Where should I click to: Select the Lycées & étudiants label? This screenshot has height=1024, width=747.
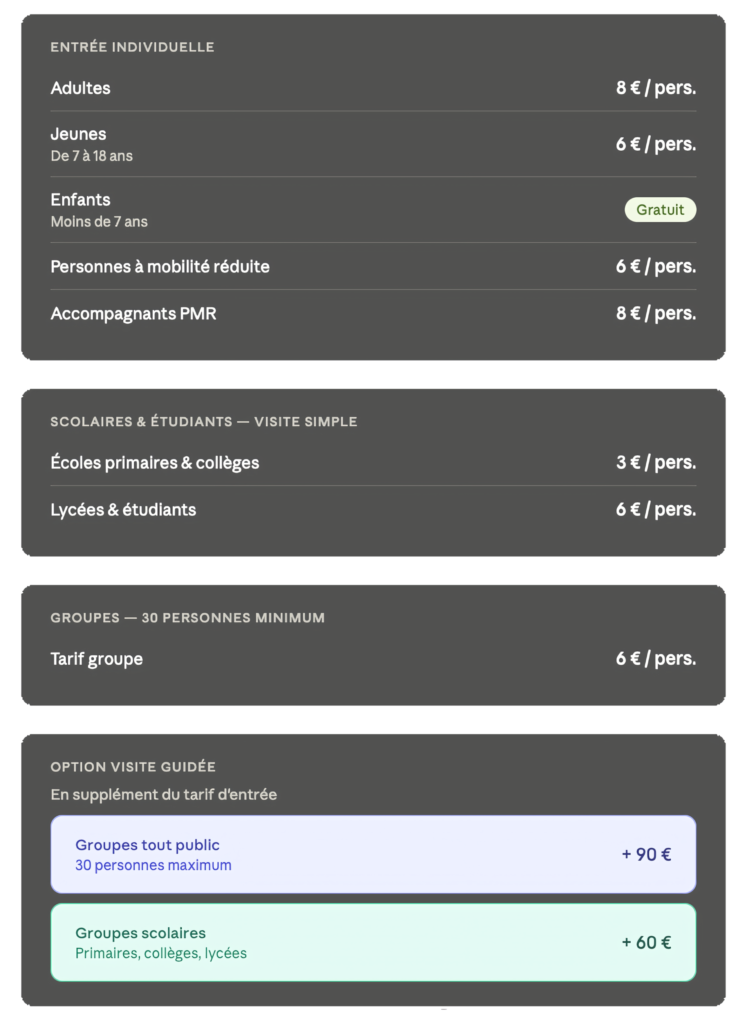pos(123,510)
